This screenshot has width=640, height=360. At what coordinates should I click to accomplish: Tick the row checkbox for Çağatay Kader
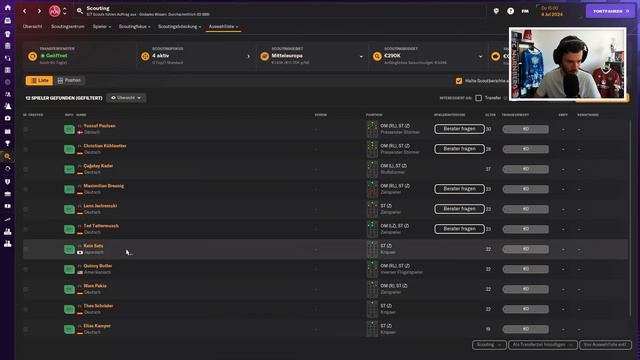pos(26,169)
